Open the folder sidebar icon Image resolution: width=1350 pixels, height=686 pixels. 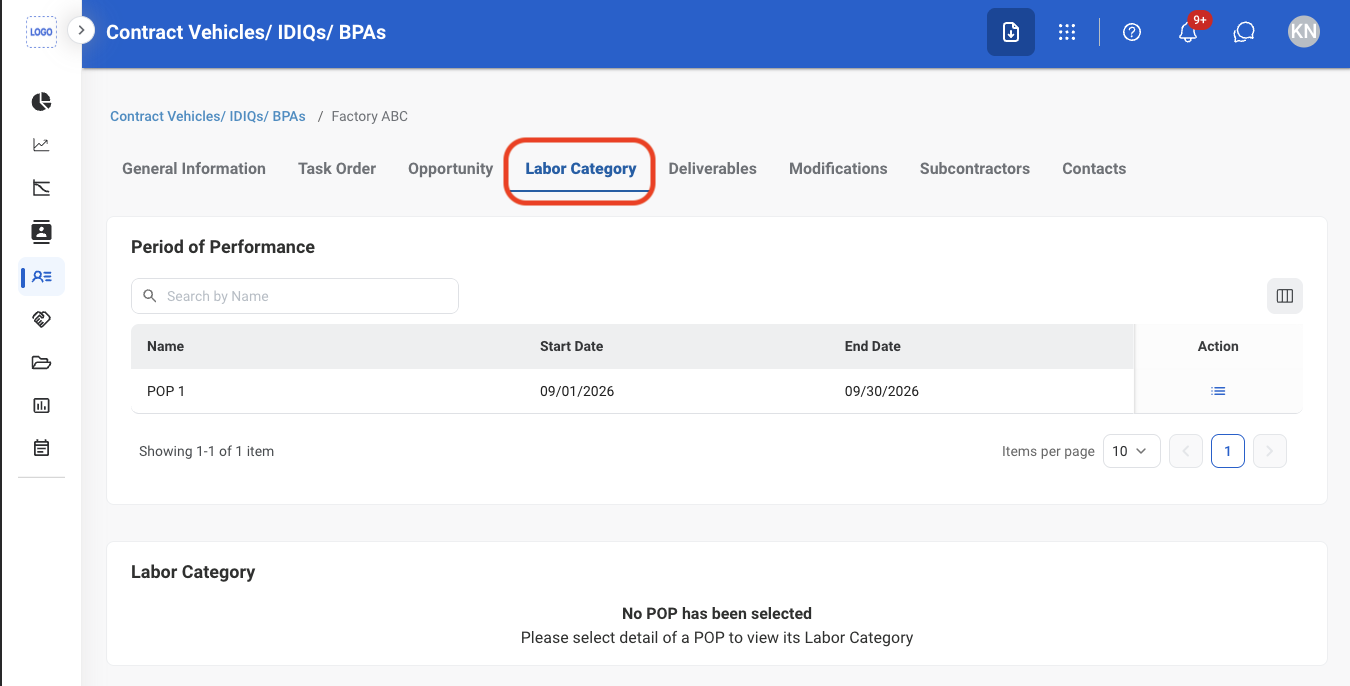(x=41, y=362)
